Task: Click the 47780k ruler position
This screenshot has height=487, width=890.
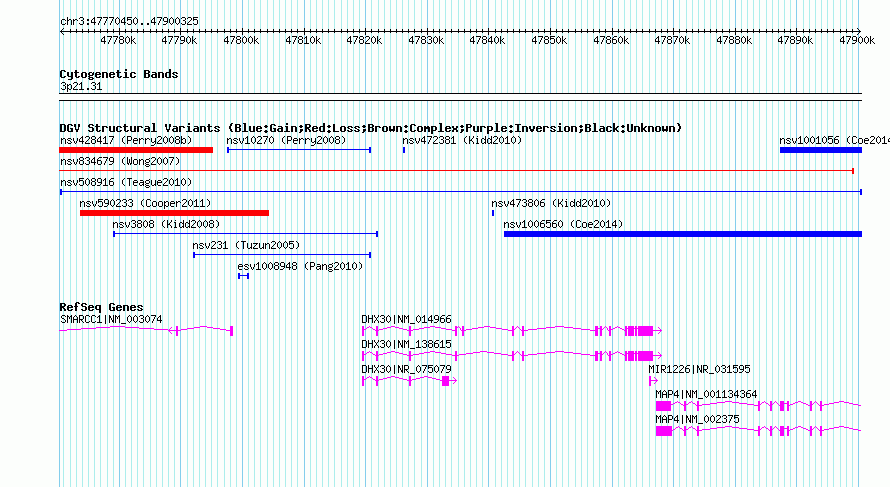Action: tap(118, 40)
